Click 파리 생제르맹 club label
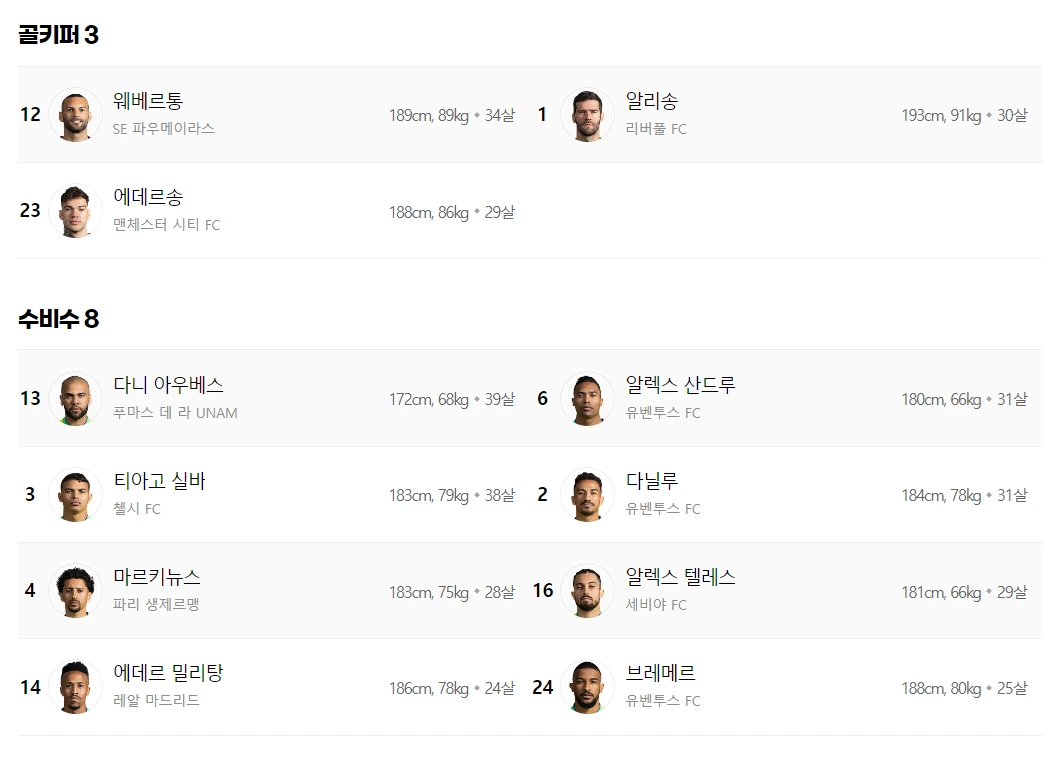Viewport: 1062px width, 757px height. point(156,605)
